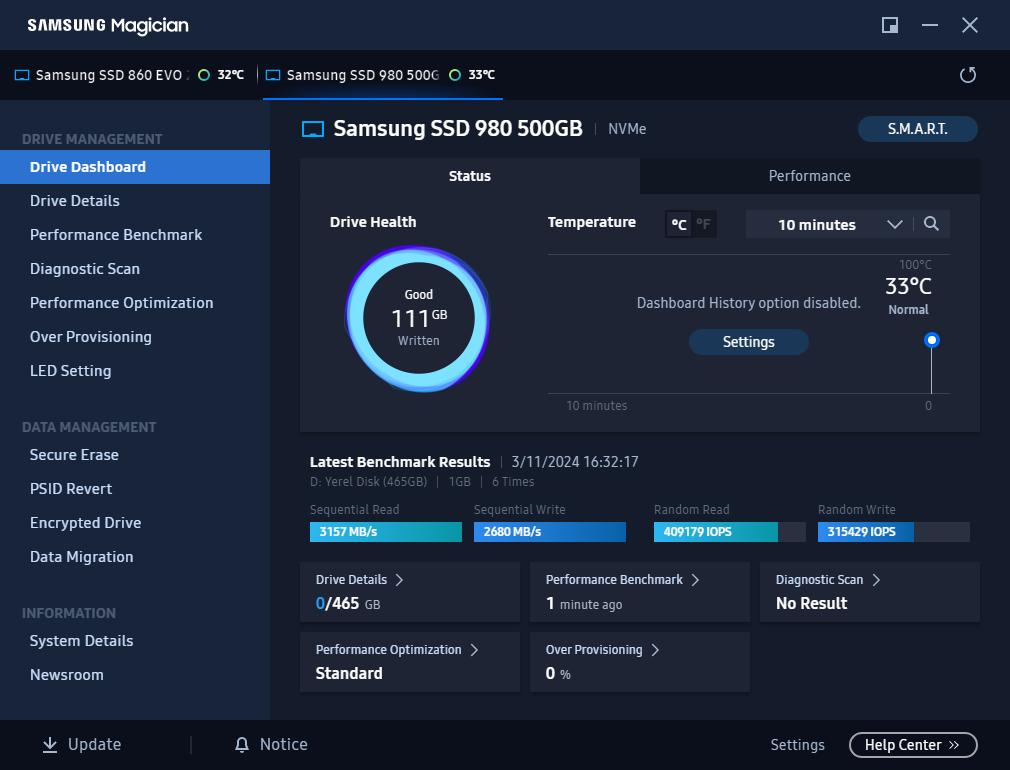1010x770 pixels.
Task: Open LED Setting in sidebar
Action: coord(135,371)
